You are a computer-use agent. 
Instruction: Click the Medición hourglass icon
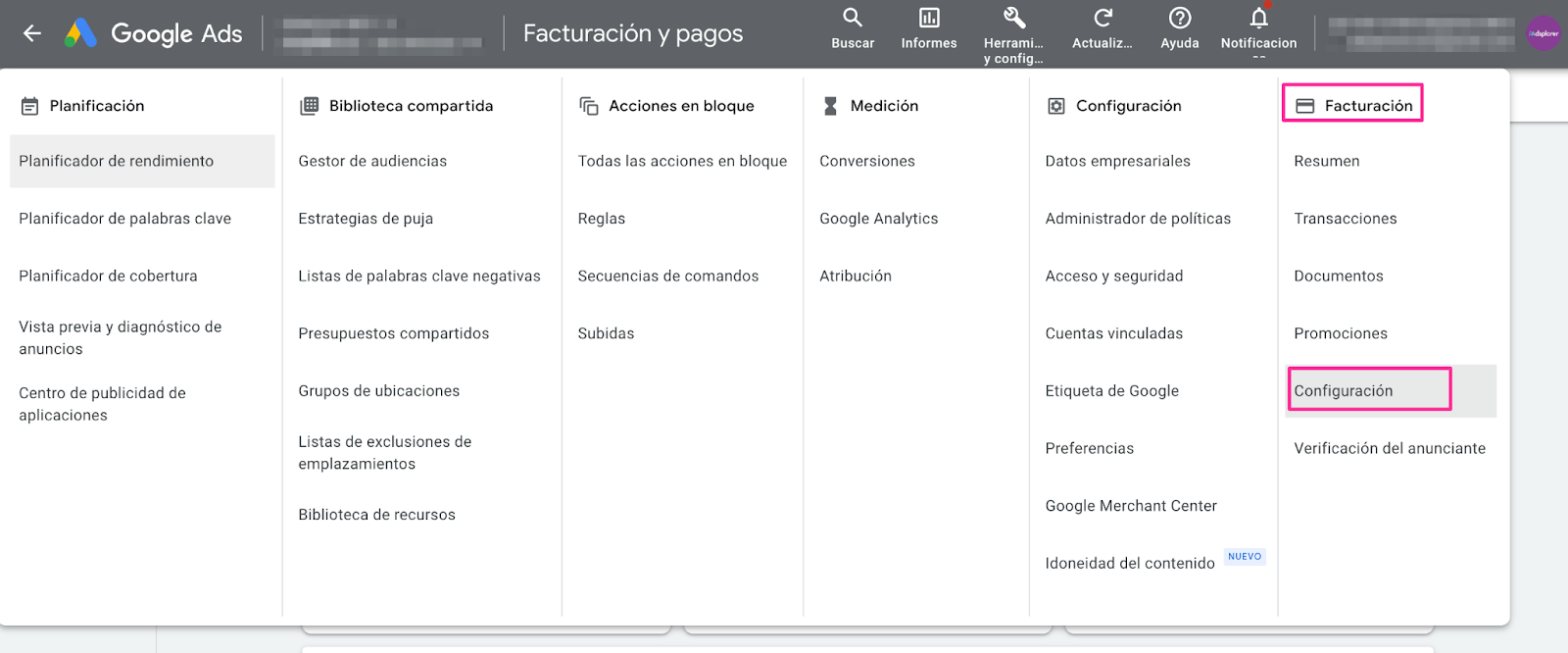click(830, 106)
